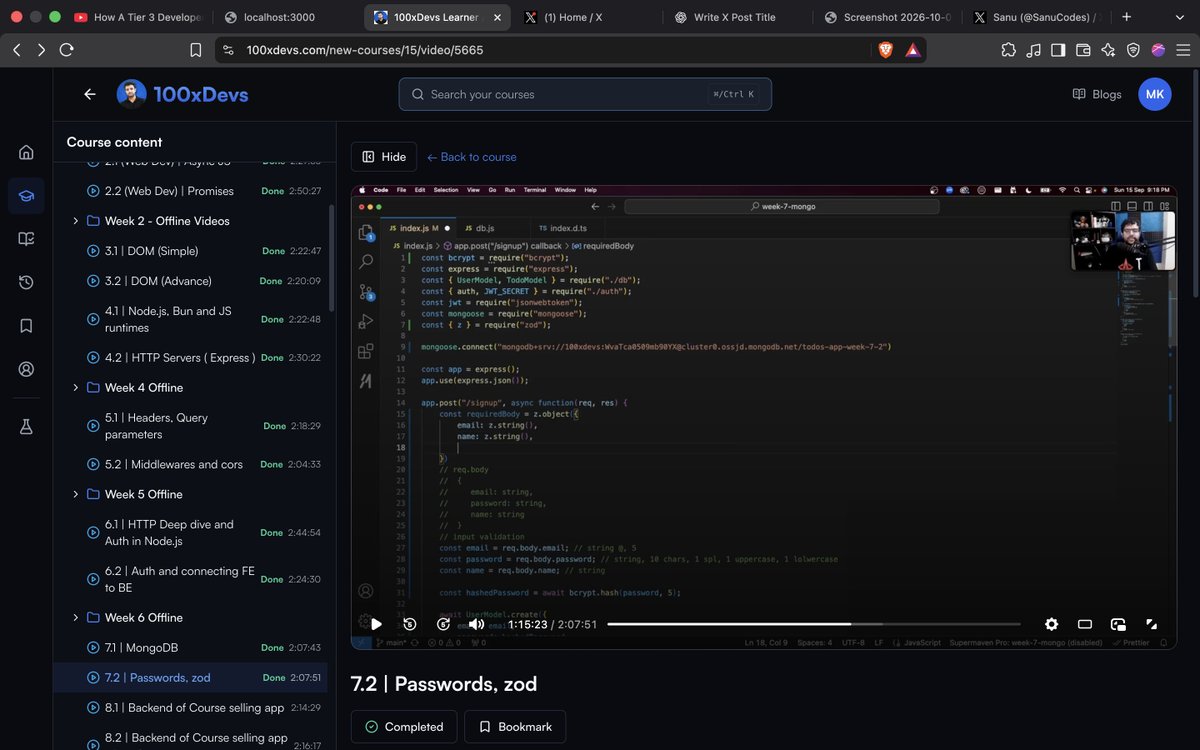Viewport: 1200px width, 750px height.
Task: Toggle theater mode on the video player
Action: point(1085,624)
